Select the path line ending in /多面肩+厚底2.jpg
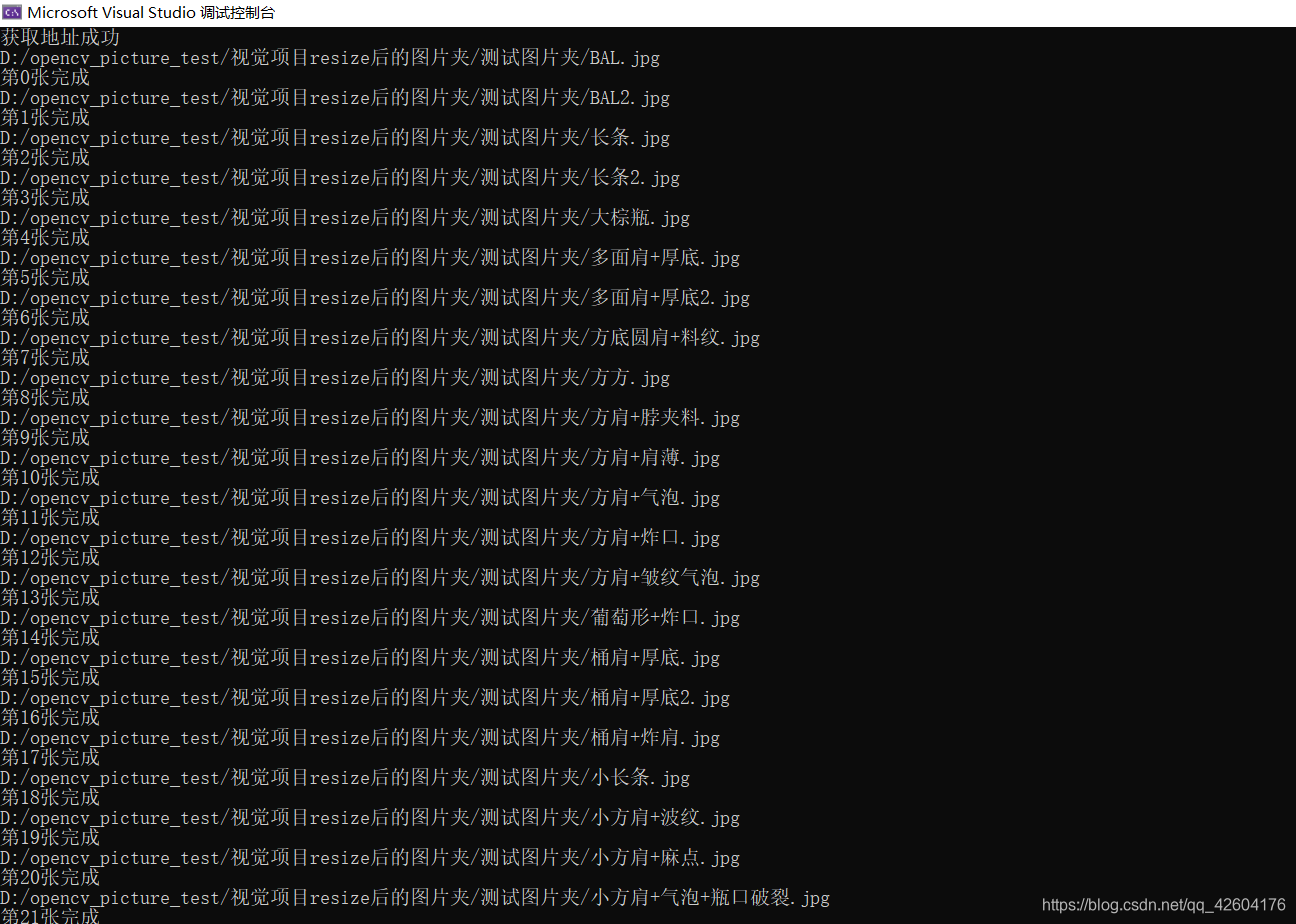The image size is (1296, 924). [375, 298]
